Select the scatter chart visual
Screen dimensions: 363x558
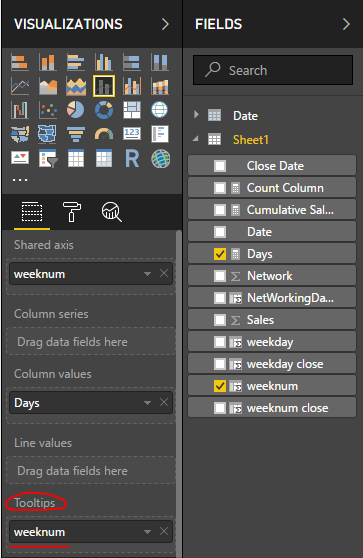pyautogui.click(x=48, y=110)
